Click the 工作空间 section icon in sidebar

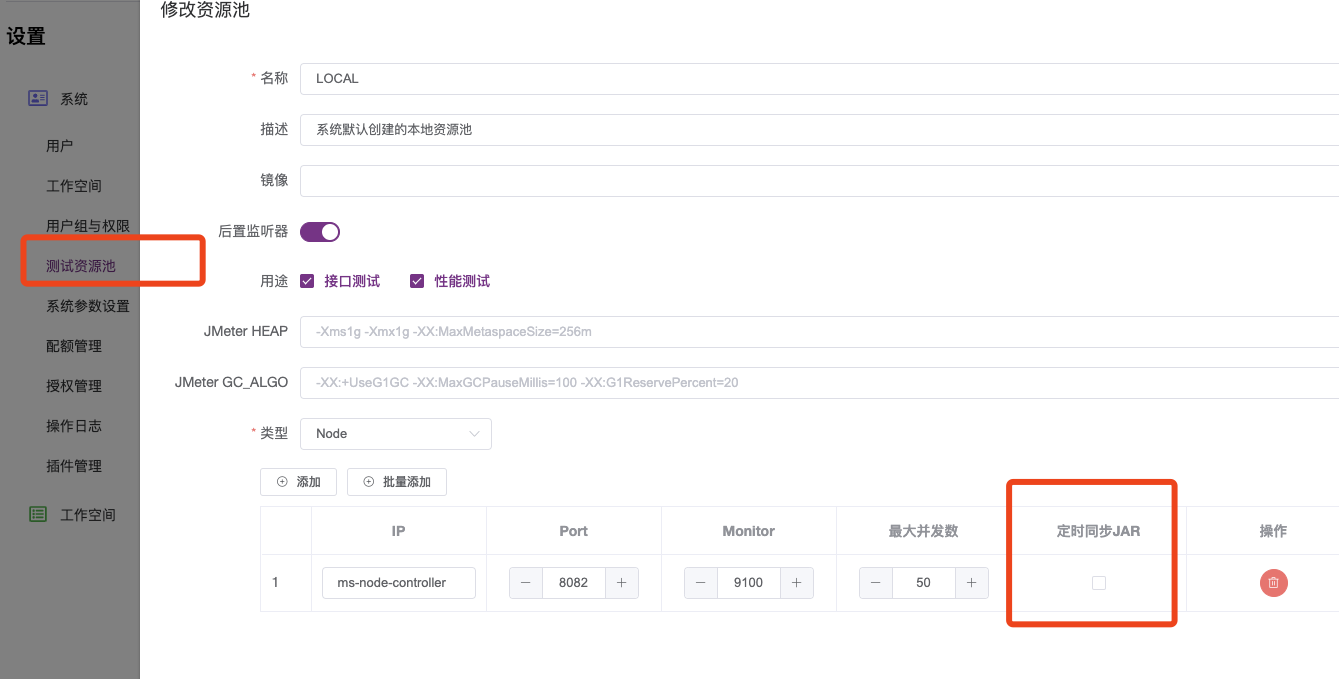point(37,514)
